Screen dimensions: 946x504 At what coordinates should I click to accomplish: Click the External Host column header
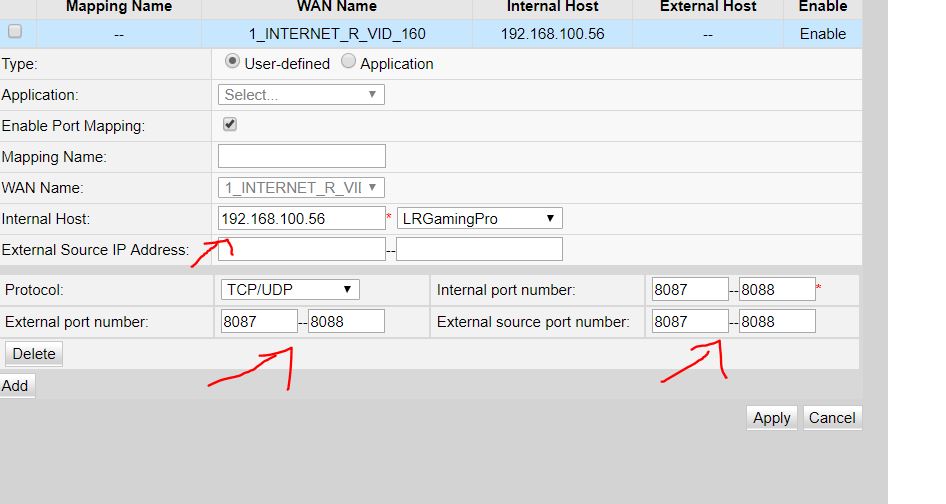pyautogui.click(x=708, y=7)
